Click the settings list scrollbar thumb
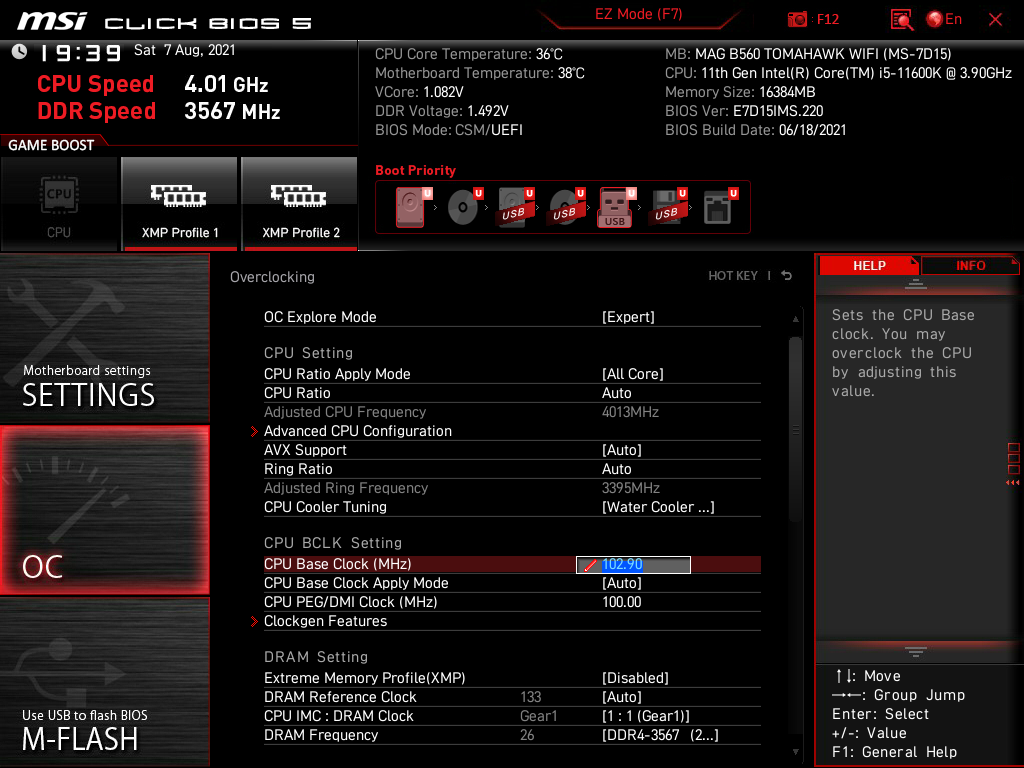The image size is (1024, 768). [x=795, y=429]
